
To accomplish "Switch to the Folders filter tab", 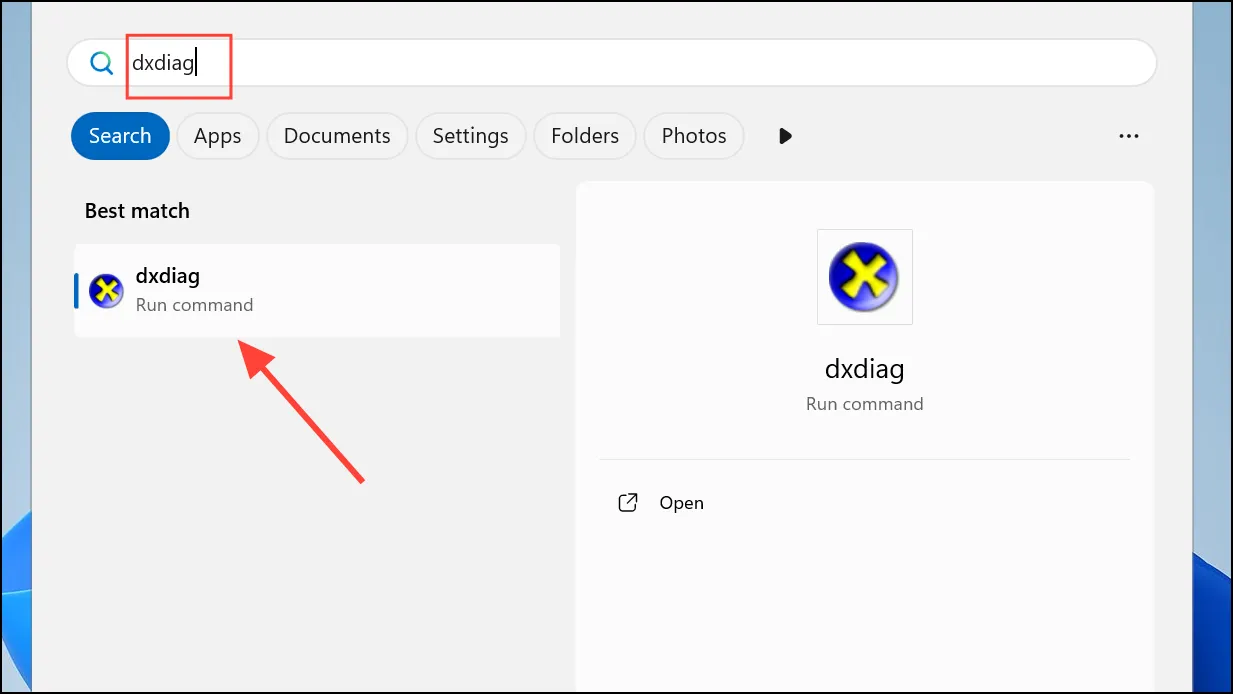I will point(585,136).
